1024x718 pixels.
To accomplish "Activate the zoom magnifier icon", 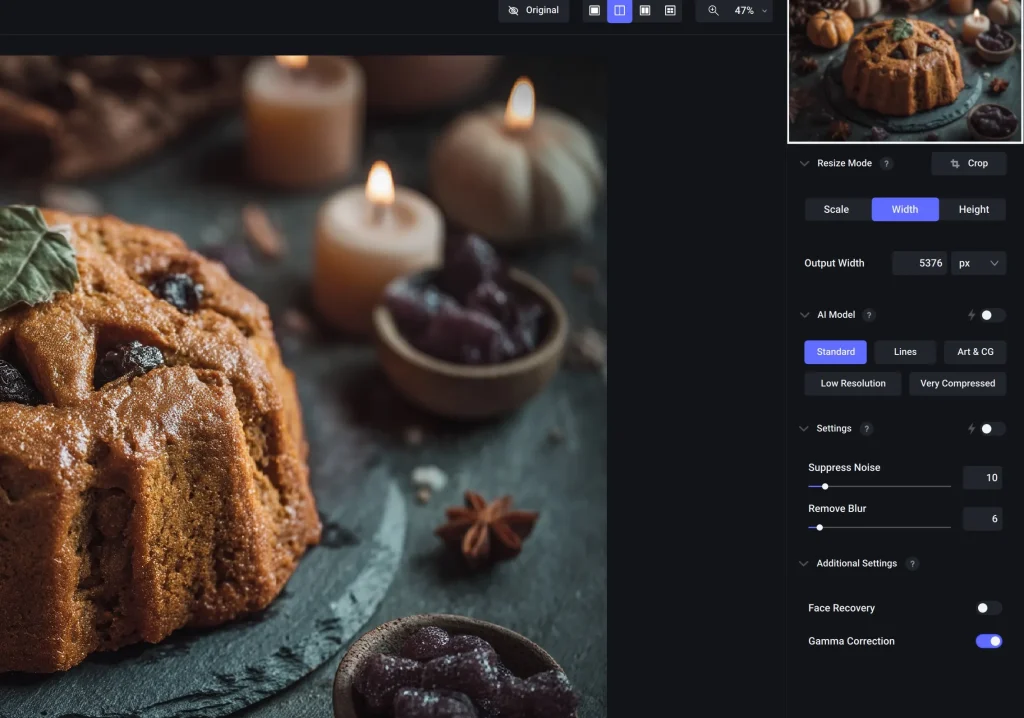I will click(713, 11).
